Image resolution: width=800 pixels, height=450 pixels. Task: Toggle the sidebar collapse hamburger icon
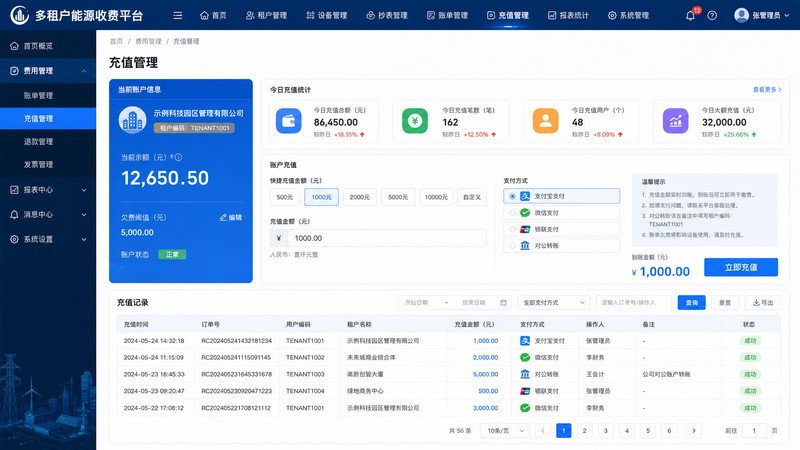178,15
